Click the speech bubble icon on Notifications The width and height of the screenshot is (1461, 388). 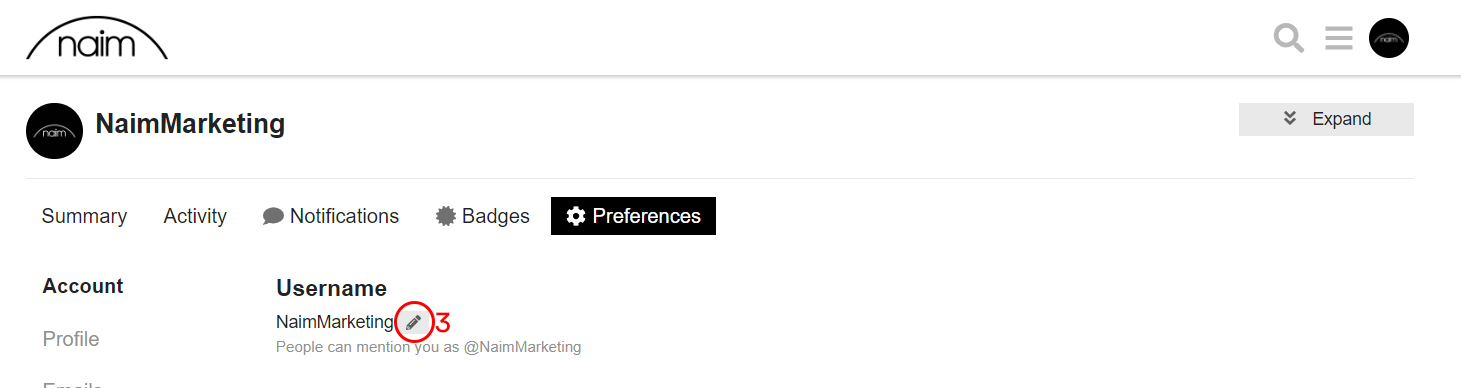point(273,216)
